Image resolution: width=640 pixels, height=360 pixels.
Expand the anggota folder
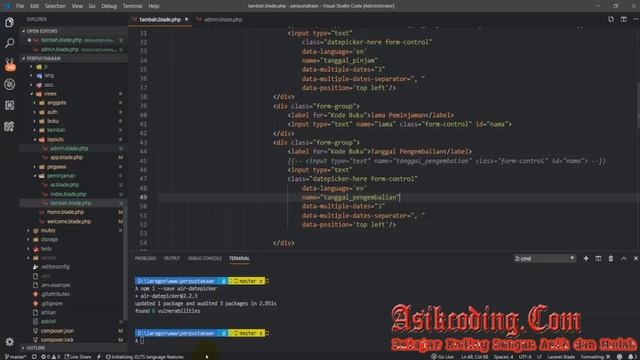tap(56, 103)
